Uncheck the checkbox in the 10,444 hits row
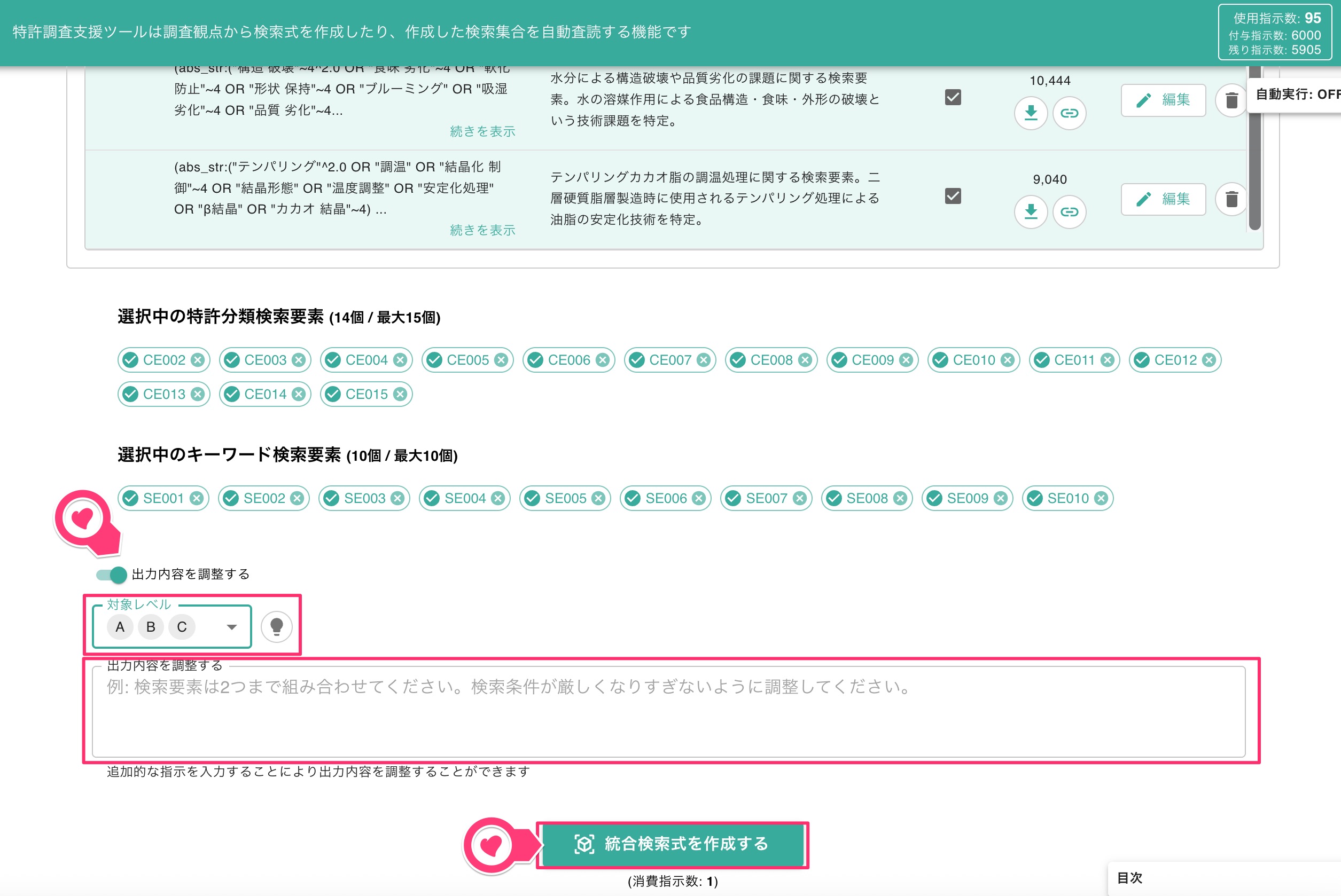1341x896 pixels. 953,98
